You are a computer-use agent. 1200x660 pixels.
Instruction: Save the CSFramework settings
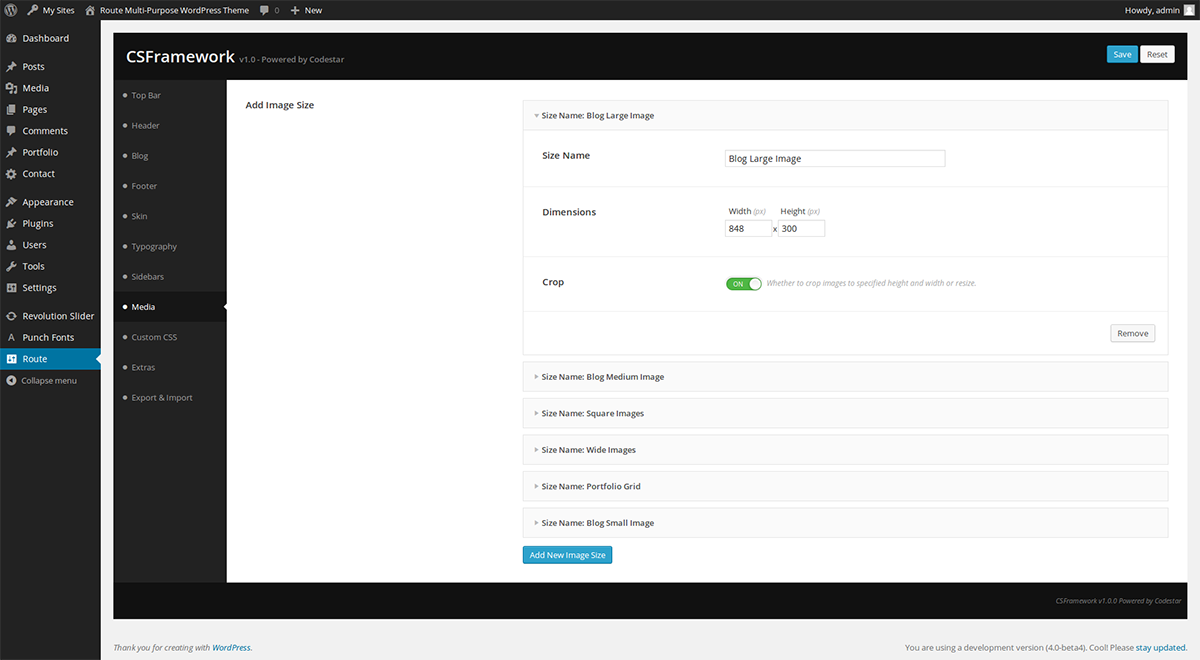1122,54
